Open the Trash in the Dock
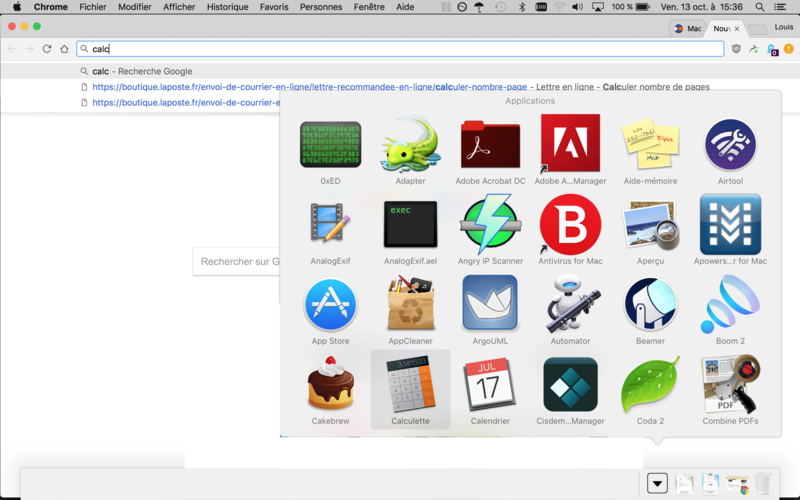Image resolution: width=800 pixels, height=500 pixels. [x=763, y=483]
